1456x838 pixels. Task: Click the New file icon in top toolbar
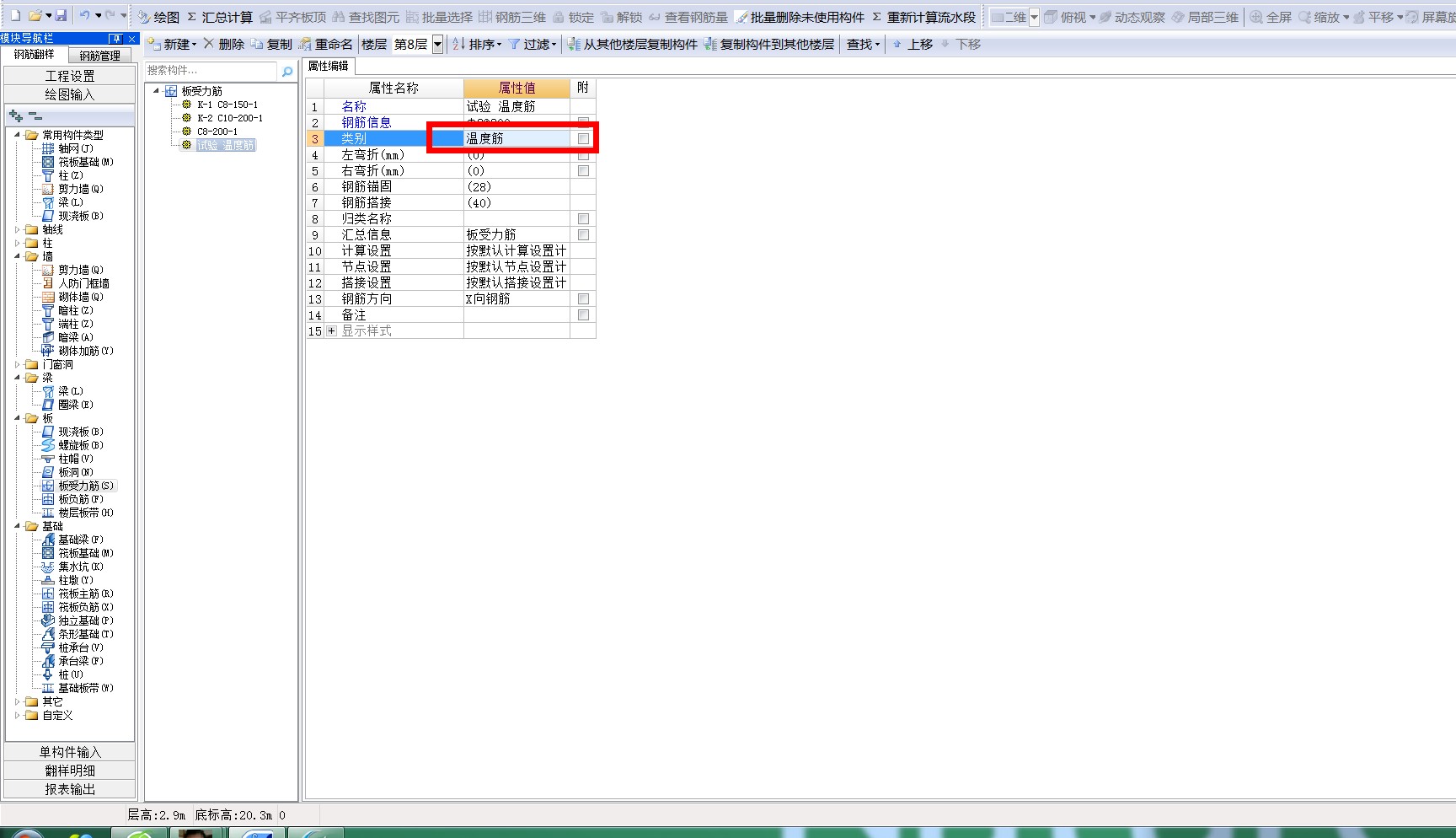[15, 16]
